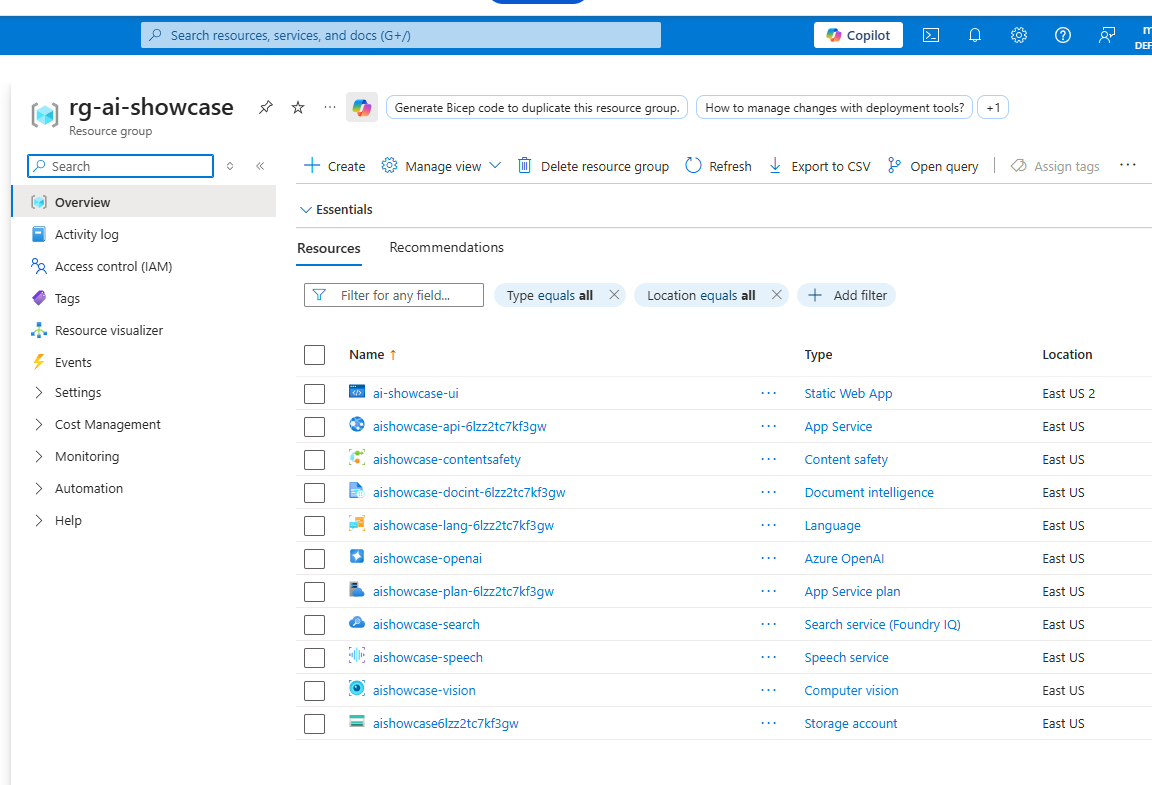The image size is (1152, 785).
Task: Check the aishowcase-contentsafety checkbox
Action: (x=314, y=460)
